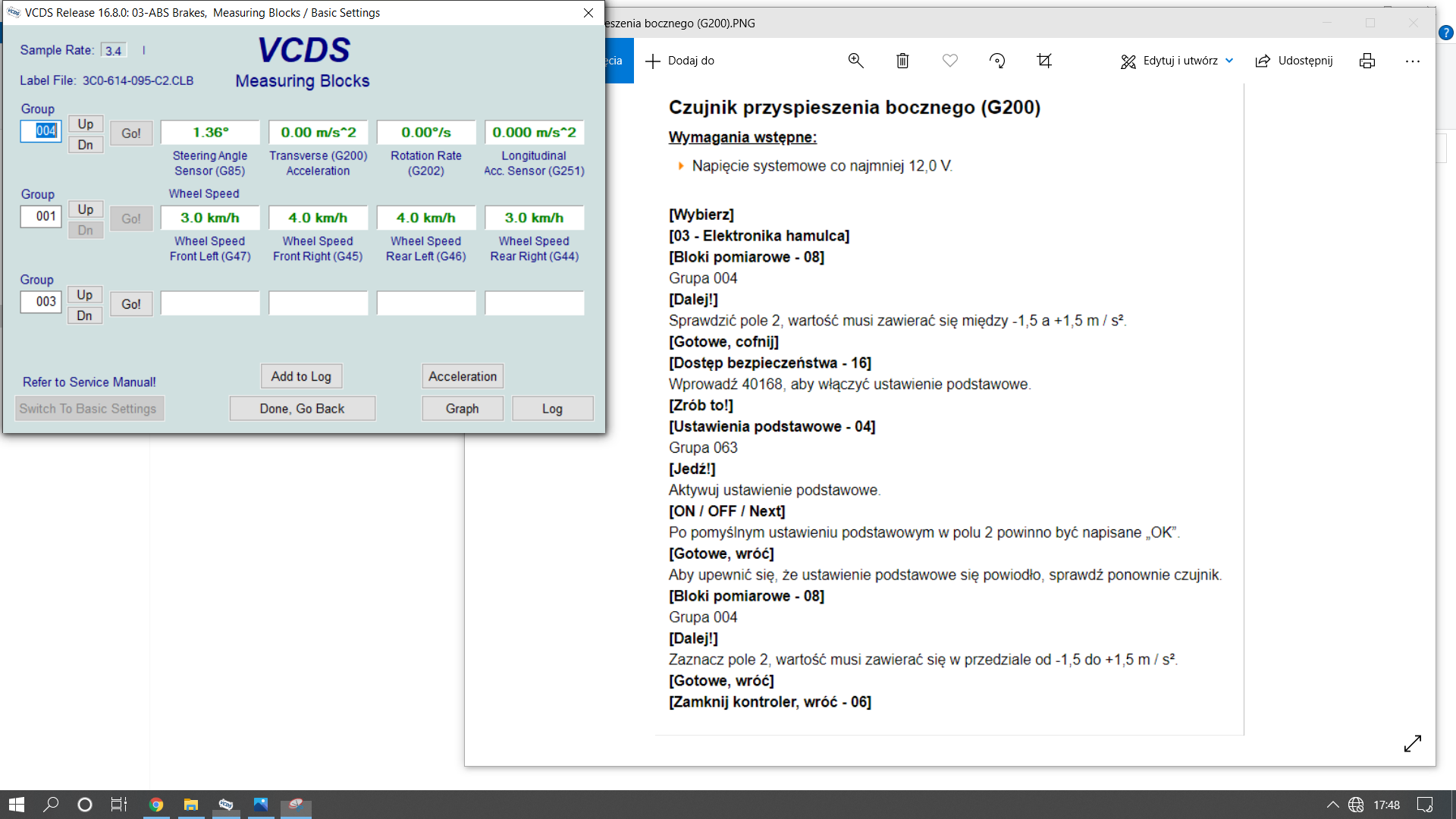1456x819 pixels.
Task: Click the delete trash icon
Action: pos(902,61)
